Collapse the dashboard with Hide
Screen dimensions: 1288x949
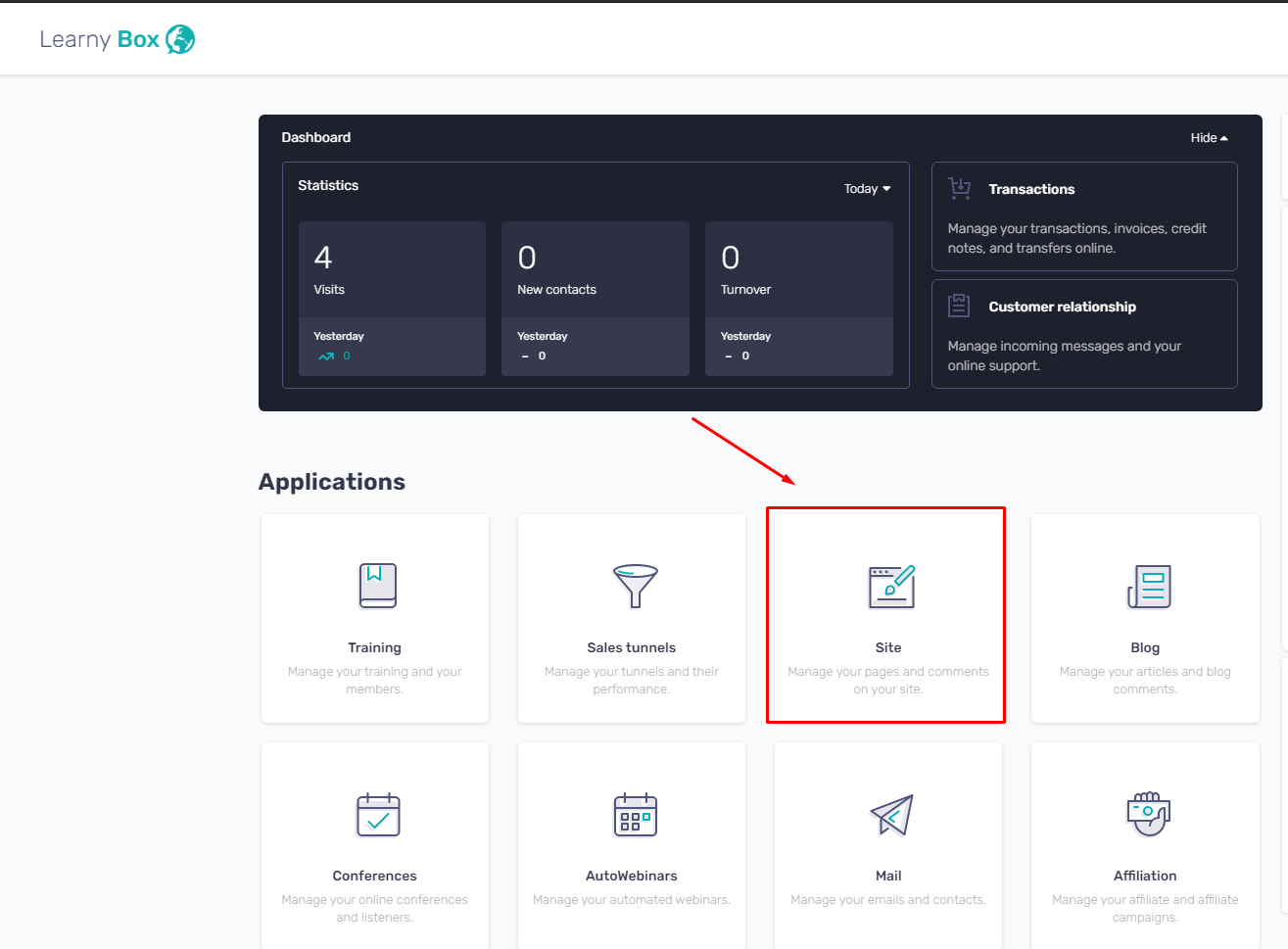1209,138
